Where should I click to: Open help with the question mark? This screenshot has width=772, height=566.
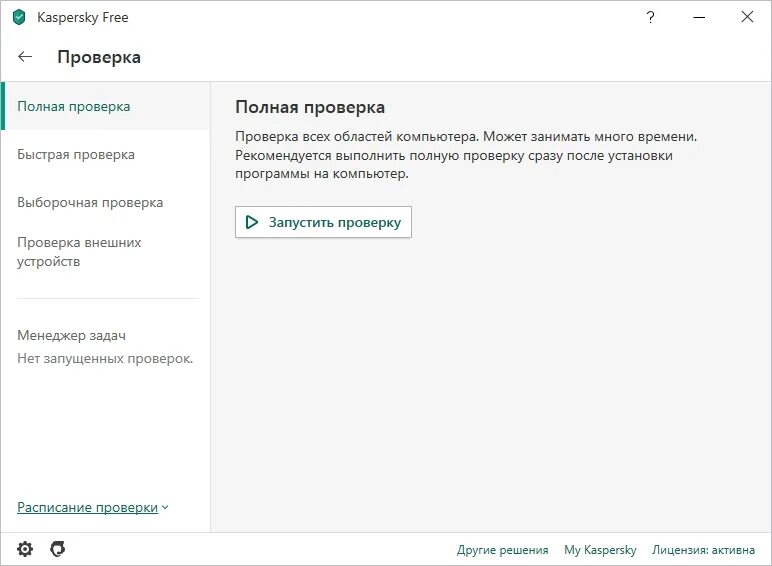click(x=650, y=17)
